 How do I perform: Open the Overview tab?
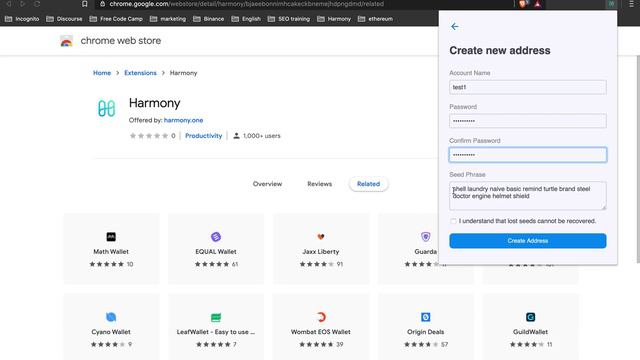coord(267,184)
